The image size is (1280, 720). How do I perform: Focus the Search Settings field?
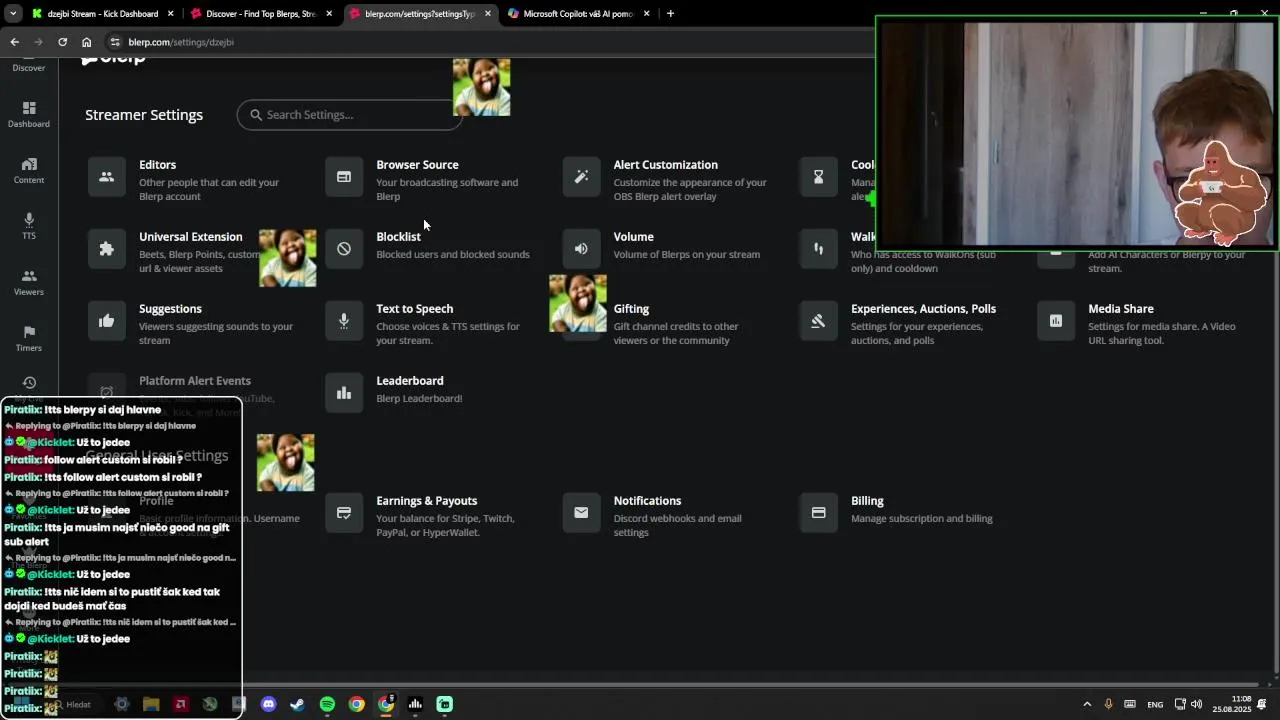[349, 115]
